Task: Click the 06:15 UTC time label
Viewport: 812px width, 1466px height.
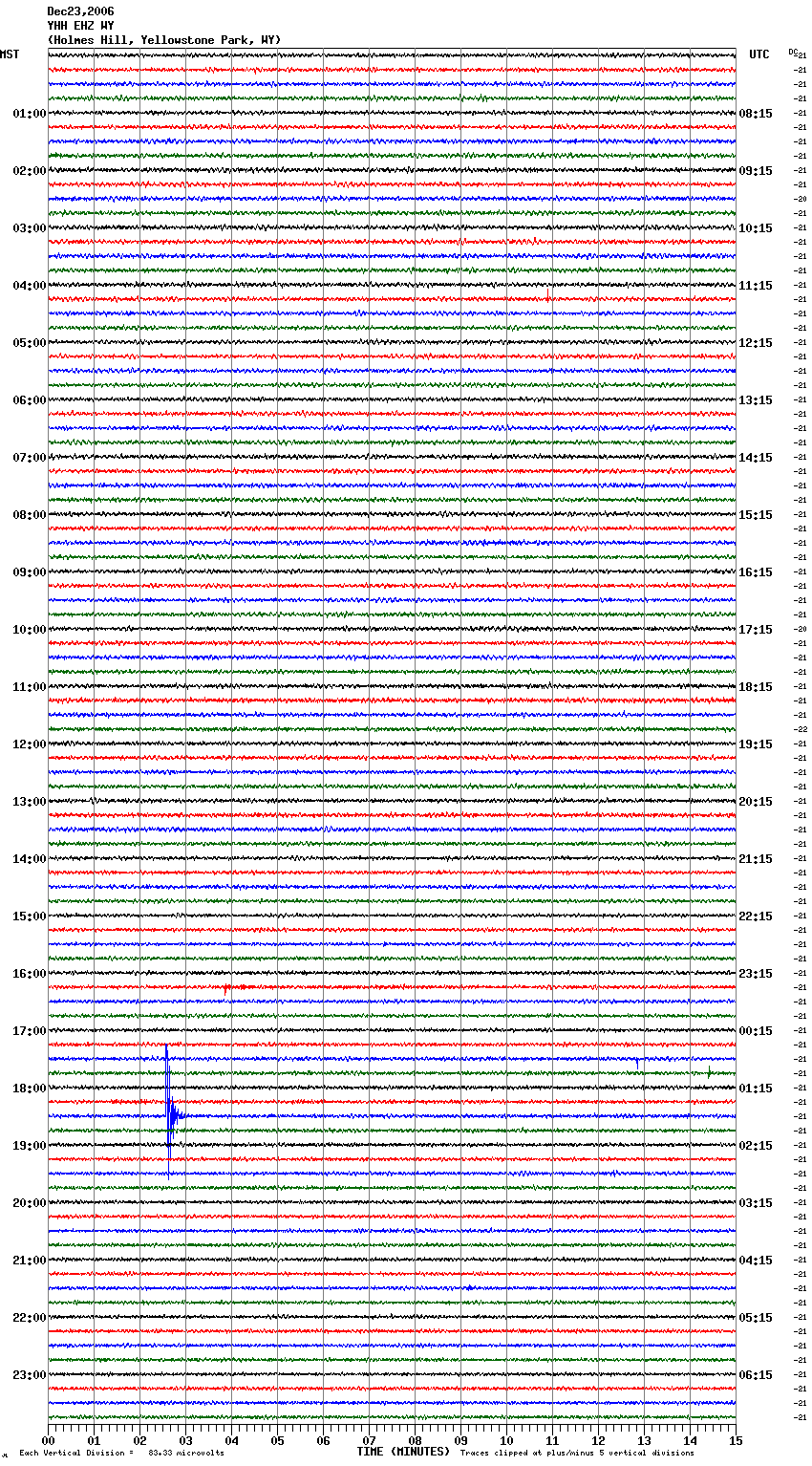Action: point(756,1375)
